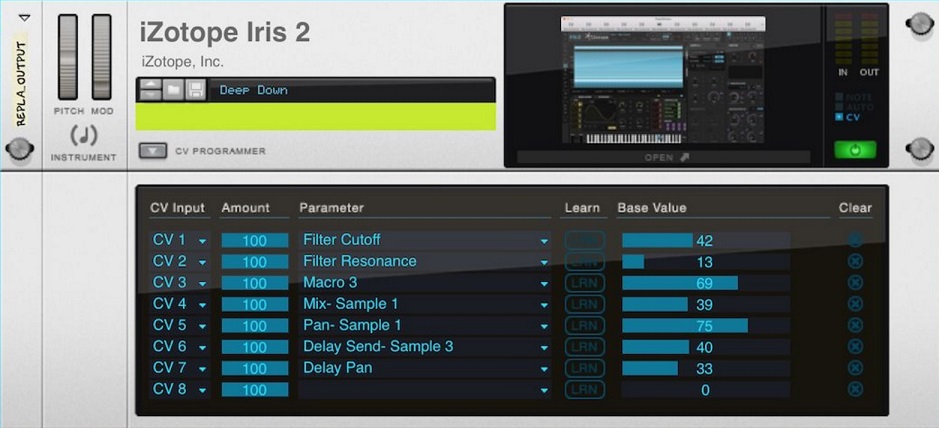
Task: Enable learn (LRN) for Delay Pan row
Action: [x=584, y=368]
